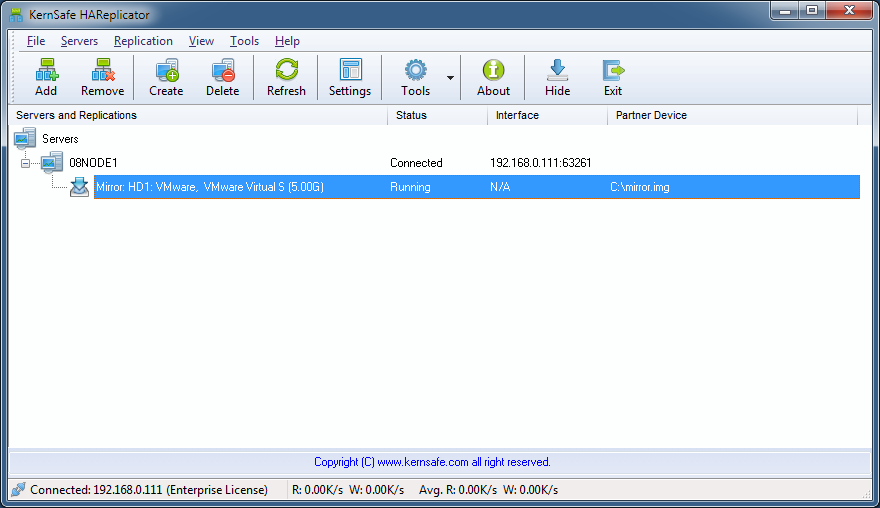Screen dimensions: 880x508
Task: Click the Avg. R: 0.00K/s status text
Action: click(x=488, y=489)
